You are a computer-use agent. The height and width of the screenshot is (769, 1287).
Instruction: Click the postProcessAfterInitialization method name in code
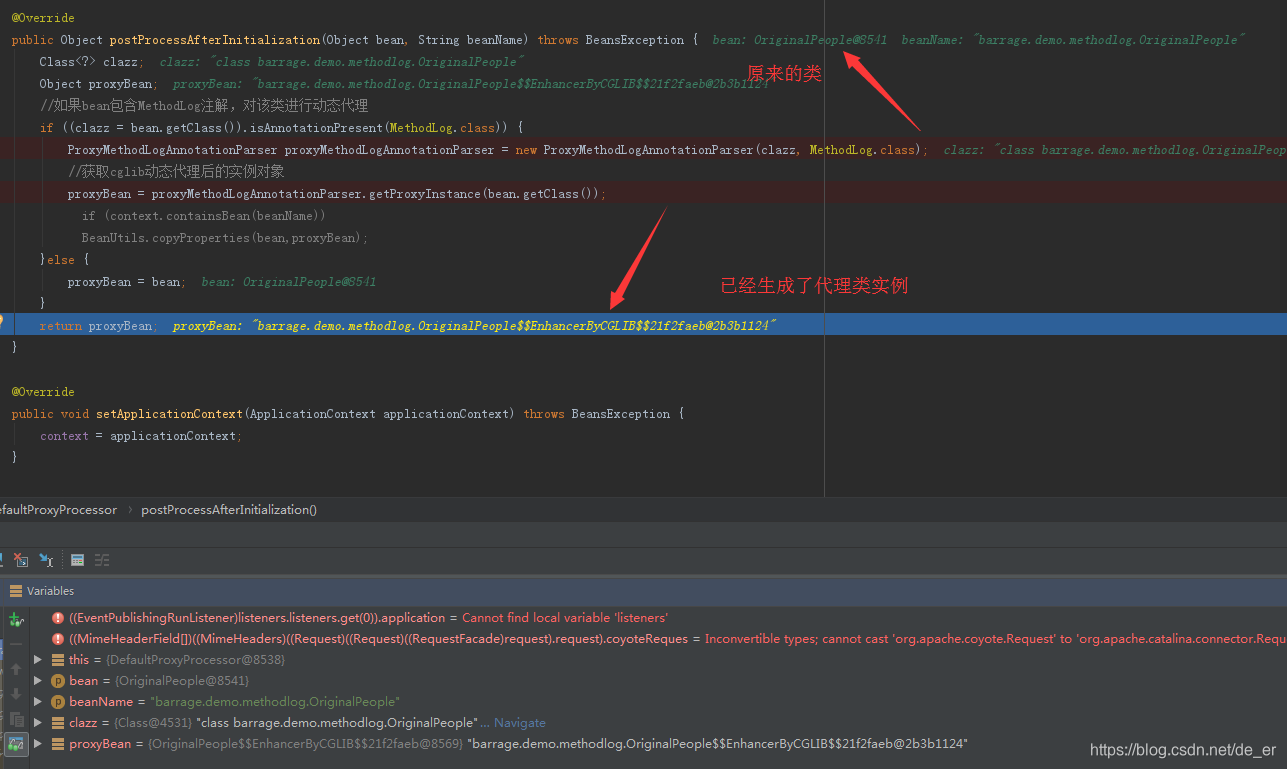pyautogui.click(x=215, y=40)
